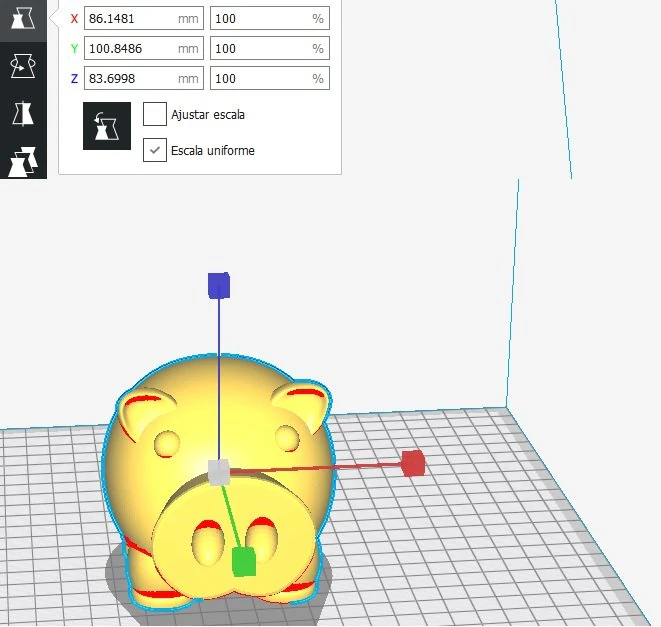This screenshot has height=627, width=661.
Task: Grab the green Y-axis scale handle
Action: pyautogui.click(x=244, y=561)
